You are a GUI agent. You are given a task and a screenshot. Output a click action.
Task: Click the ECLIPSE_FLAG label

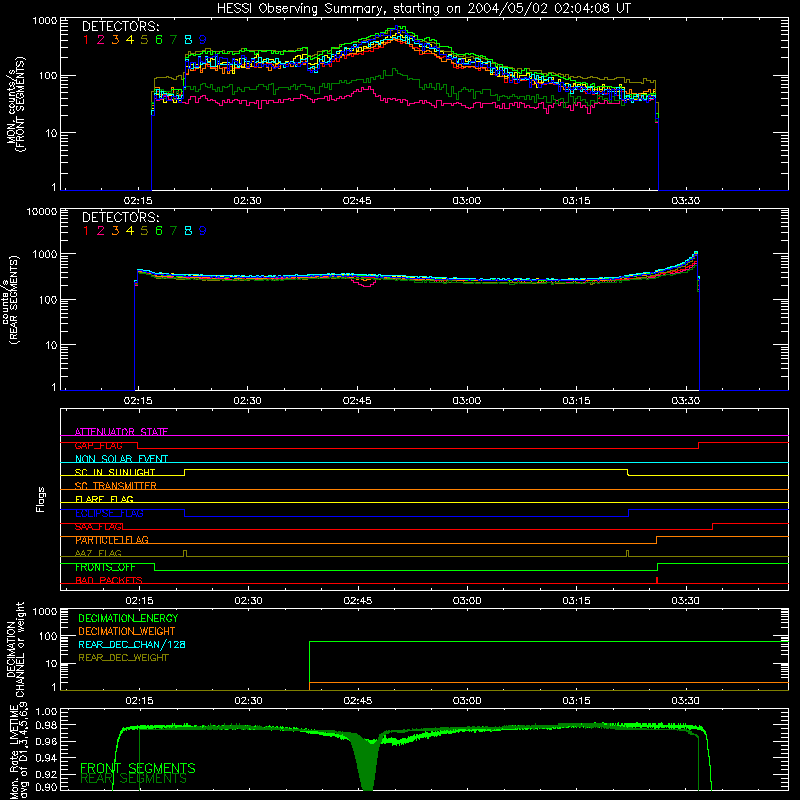coord(109,513)
